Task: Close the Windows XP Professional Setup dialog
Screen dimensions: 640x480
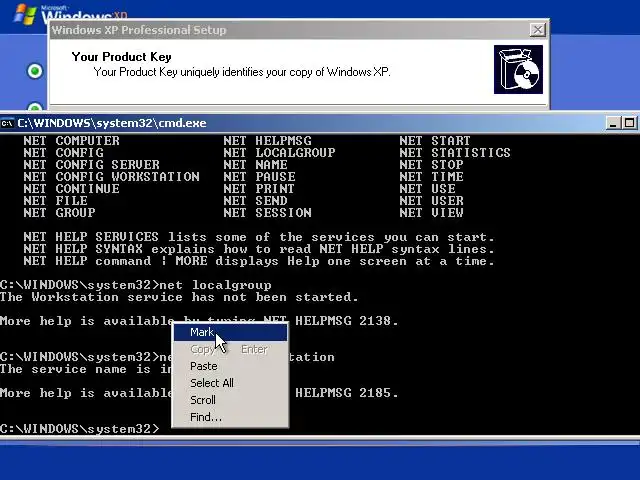Action: coord(538,30)
